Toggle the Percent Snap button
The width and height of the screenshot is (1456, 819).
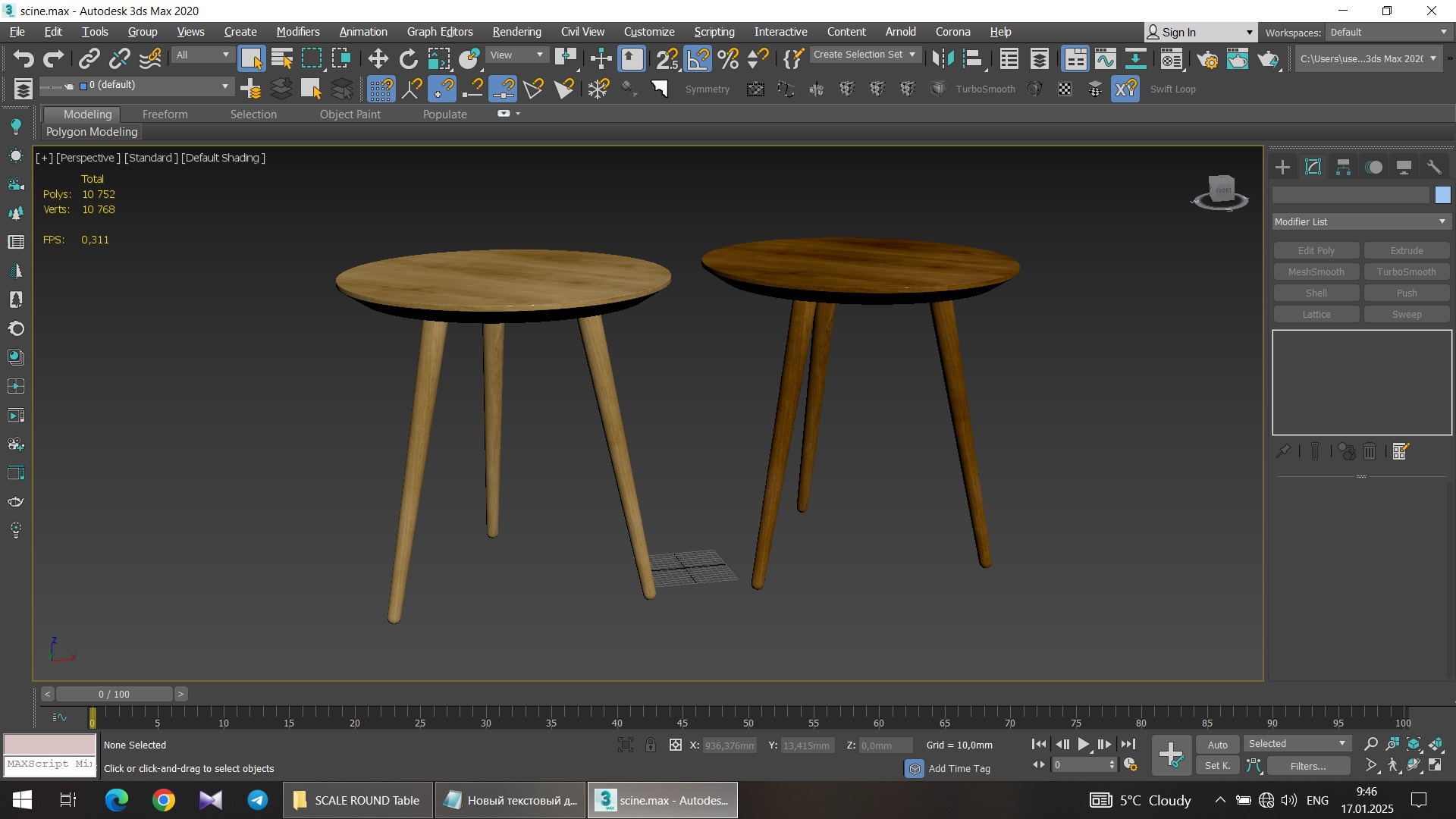728,58
